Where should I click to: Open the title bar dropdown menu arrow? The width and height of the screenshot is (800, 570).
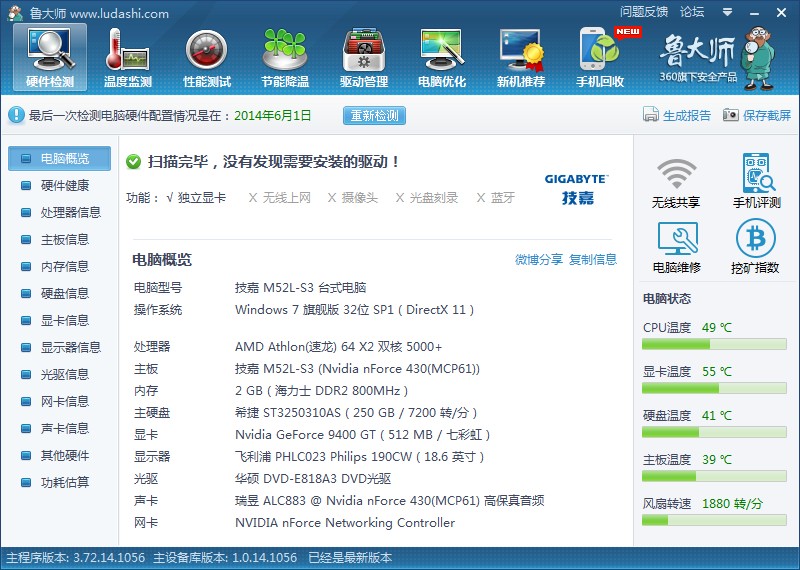tap(722, 12)
